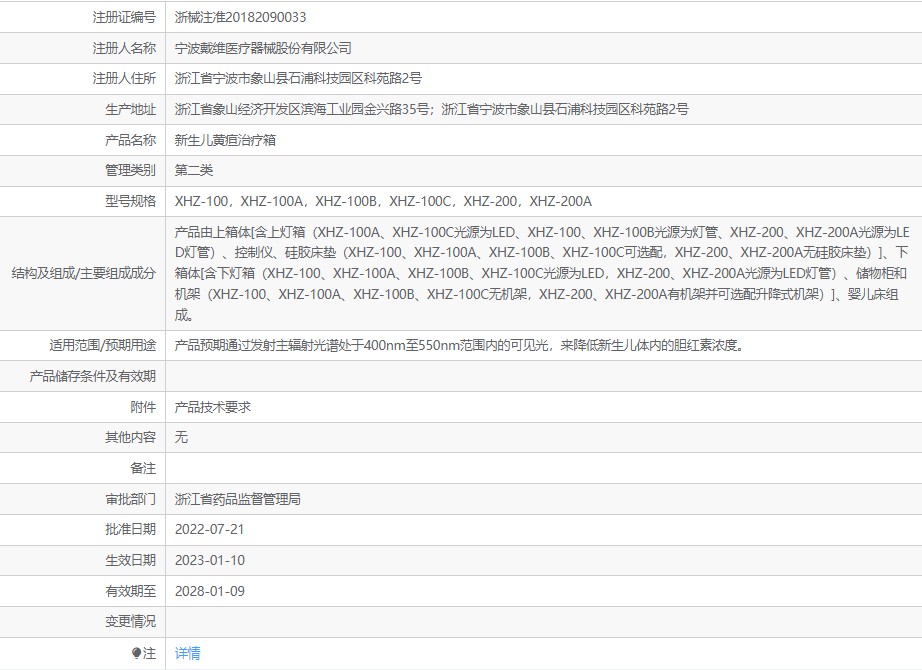Click the 备注 field label
The height and width of the screenshot is (670, 922).
click(x=143, y=468)
